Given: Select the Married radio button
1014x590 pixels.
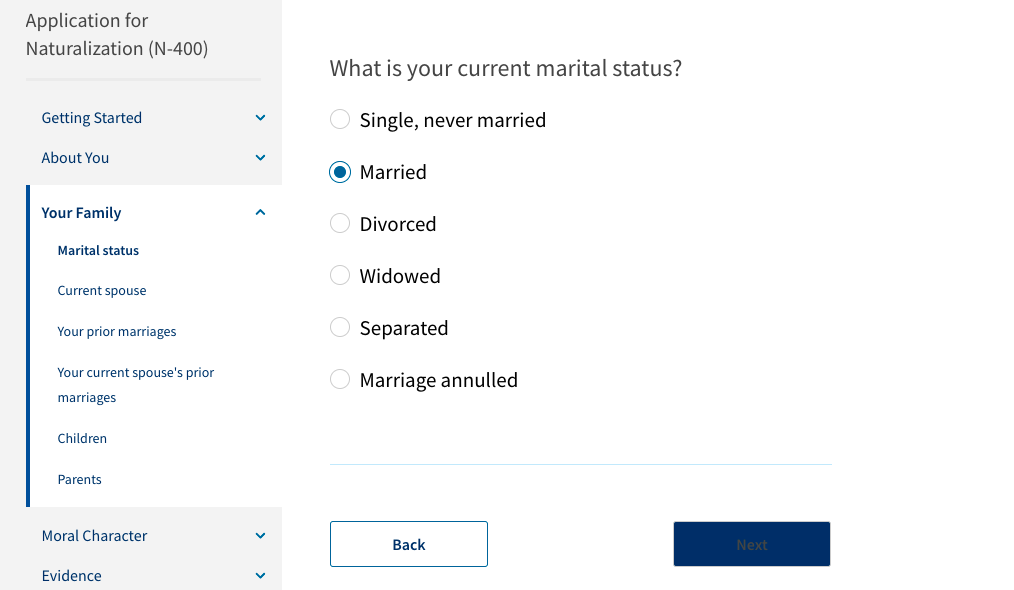Looking at the screenshot, I should (x=340, y=172).
